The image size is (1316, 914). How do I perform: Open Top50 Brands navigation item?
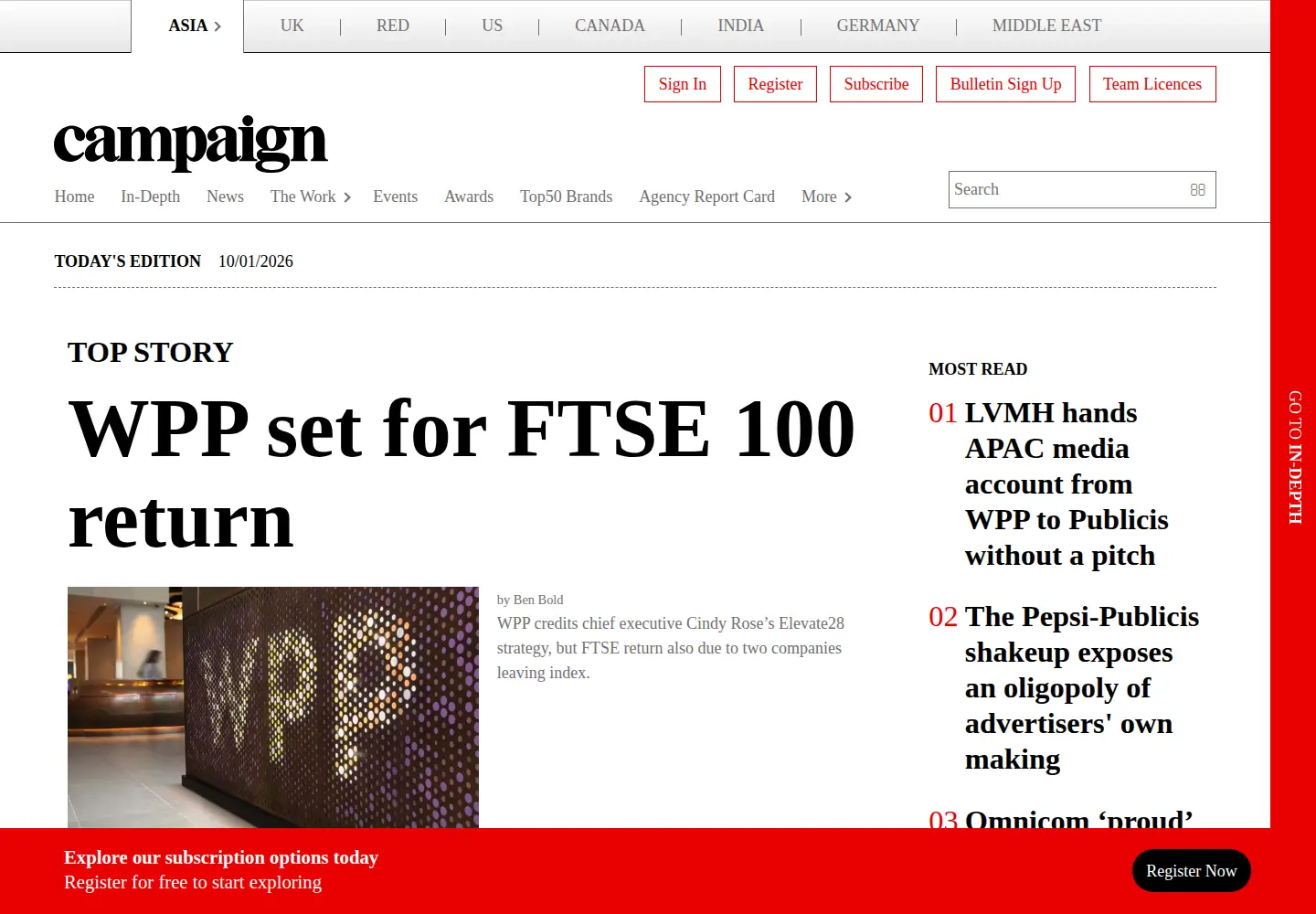[566, 197]
